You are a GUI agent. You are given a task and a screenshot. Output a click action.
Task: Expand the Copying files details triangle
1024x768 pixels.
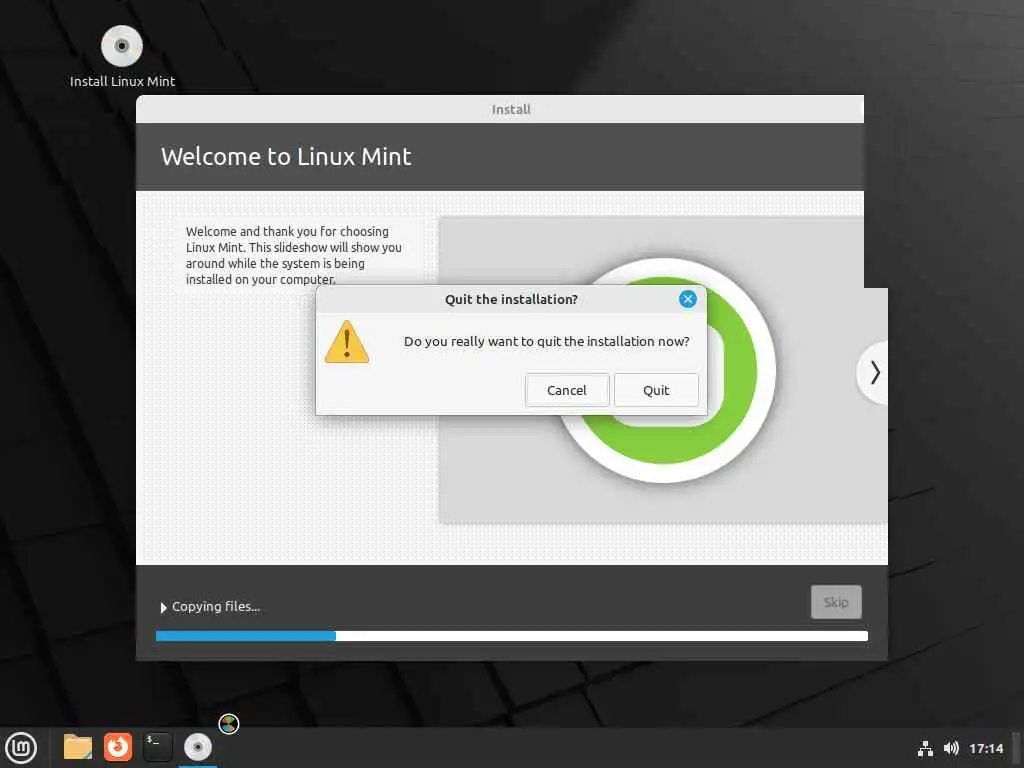pyautogui.click(x=163, y=607)
